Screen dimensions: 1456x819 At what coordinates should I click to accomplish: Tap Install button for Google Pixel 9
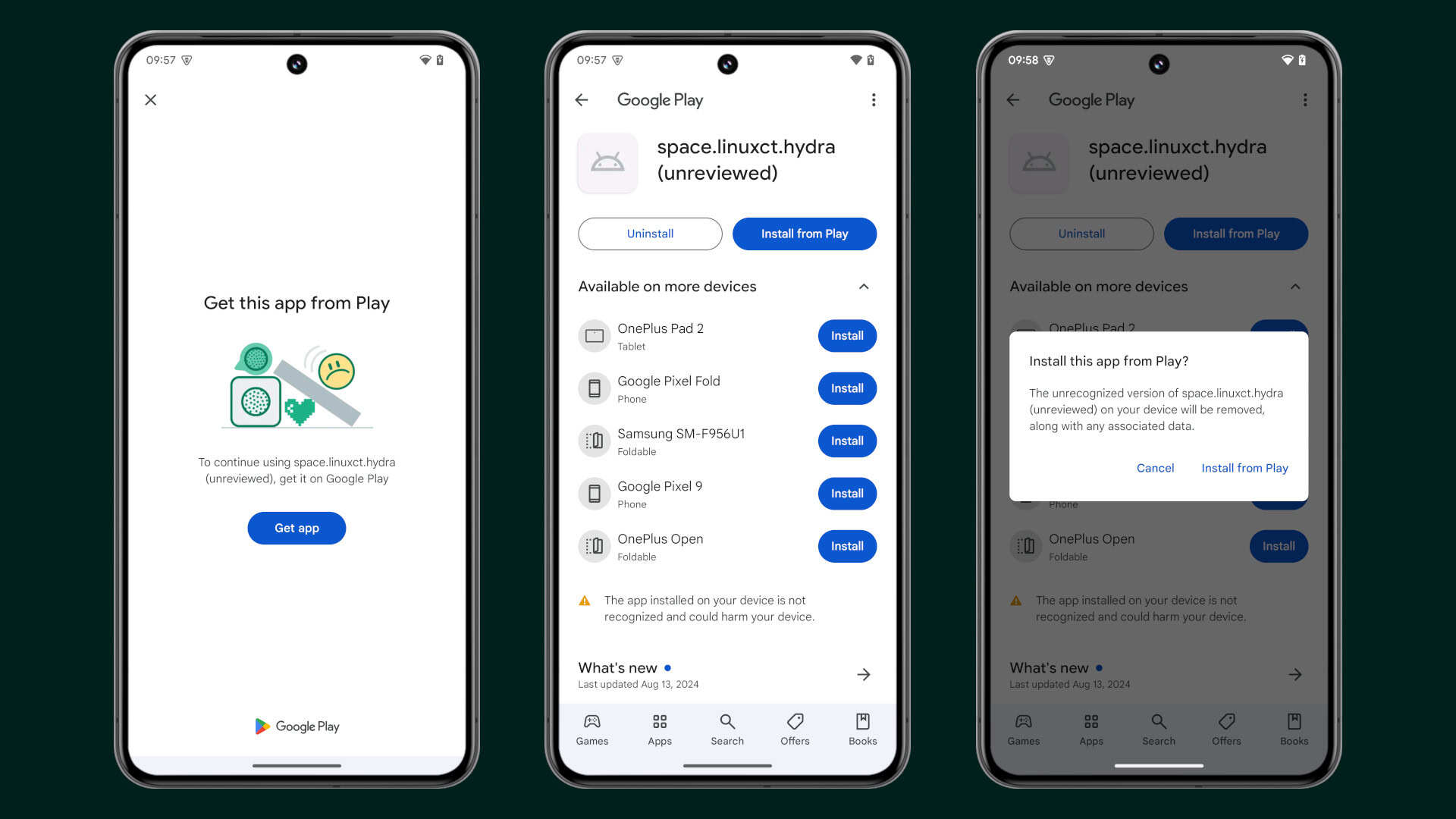pos(847,493)
